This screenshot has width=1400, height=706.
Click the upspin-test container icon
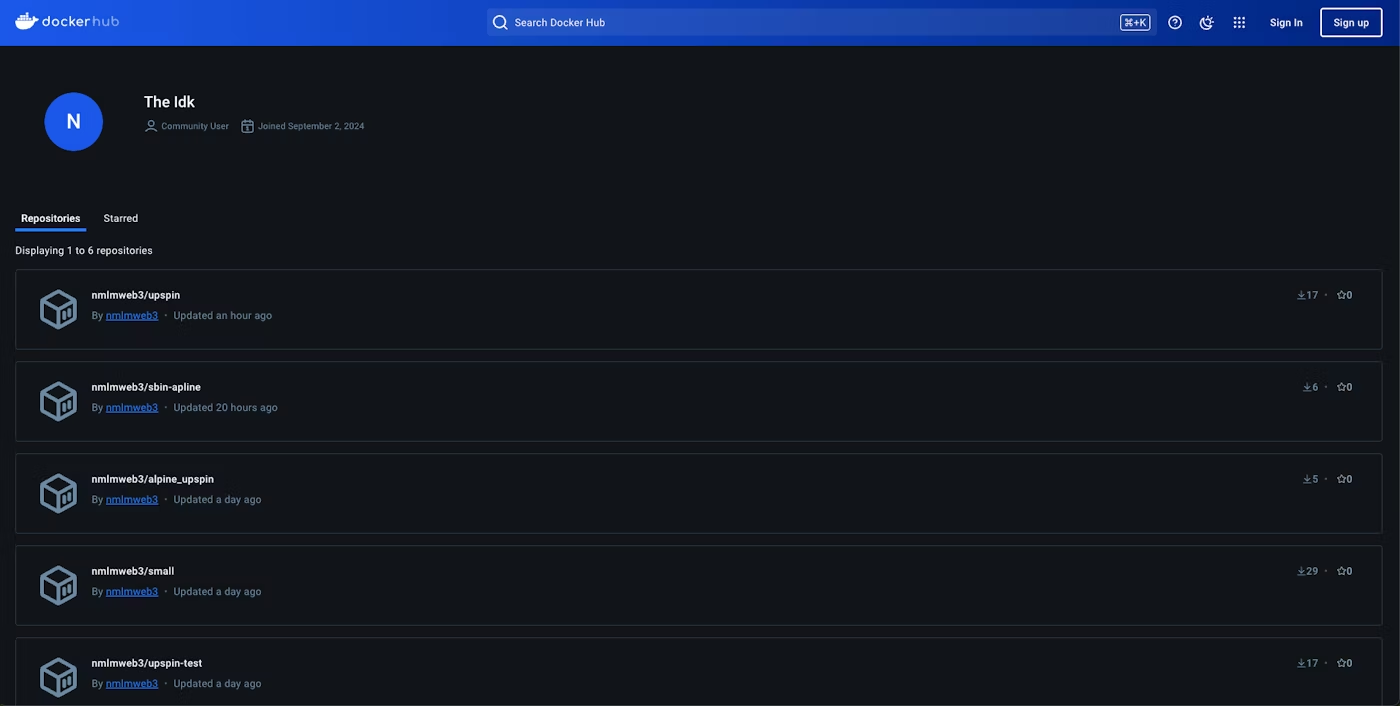(58, 677)
